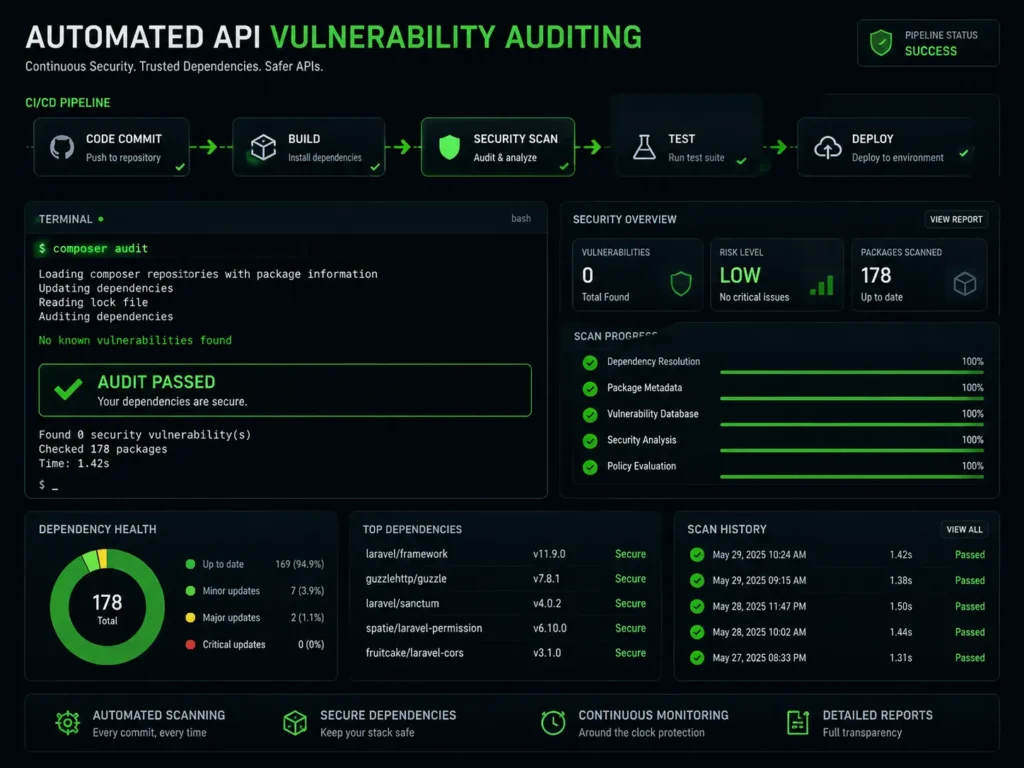Click the Audit Passed checkmark icon
The image size is (1024, 768).
point(68,389)
